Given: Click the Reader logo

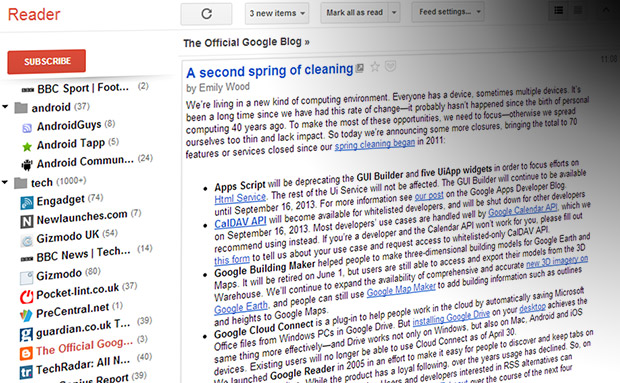Looking at the screenshot, I should [34, 15].
